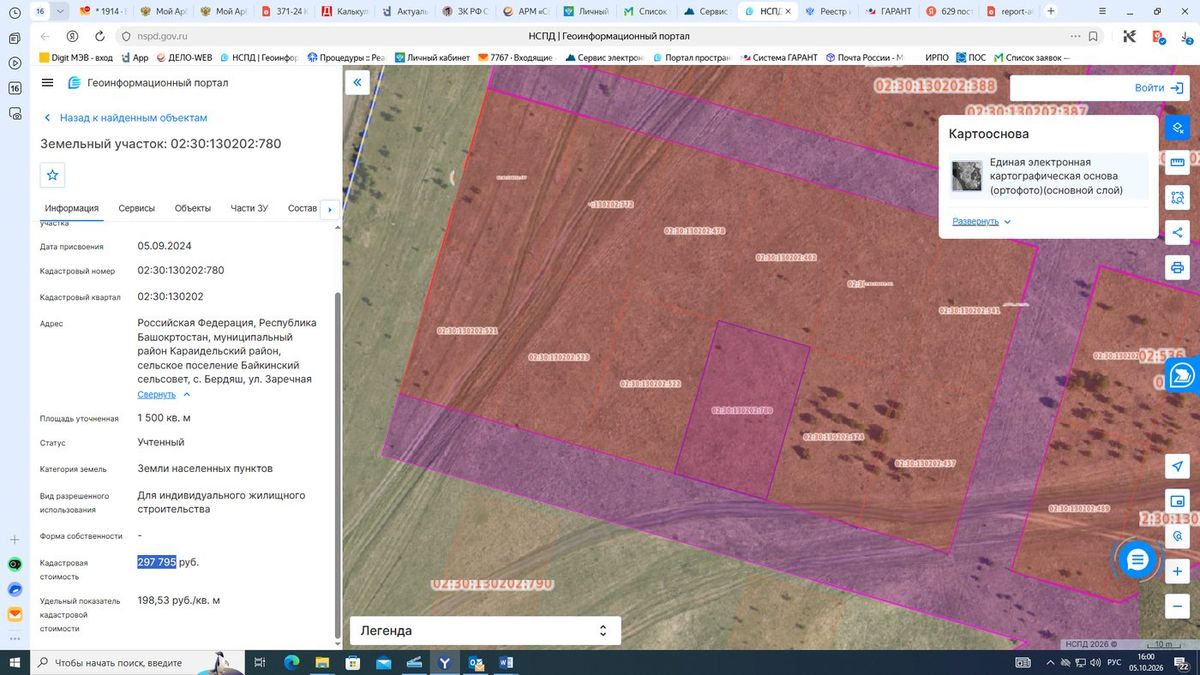Select the cadastral value 297 795
The width and height of the screenshot is (1200, 675).
click(156, 562)
